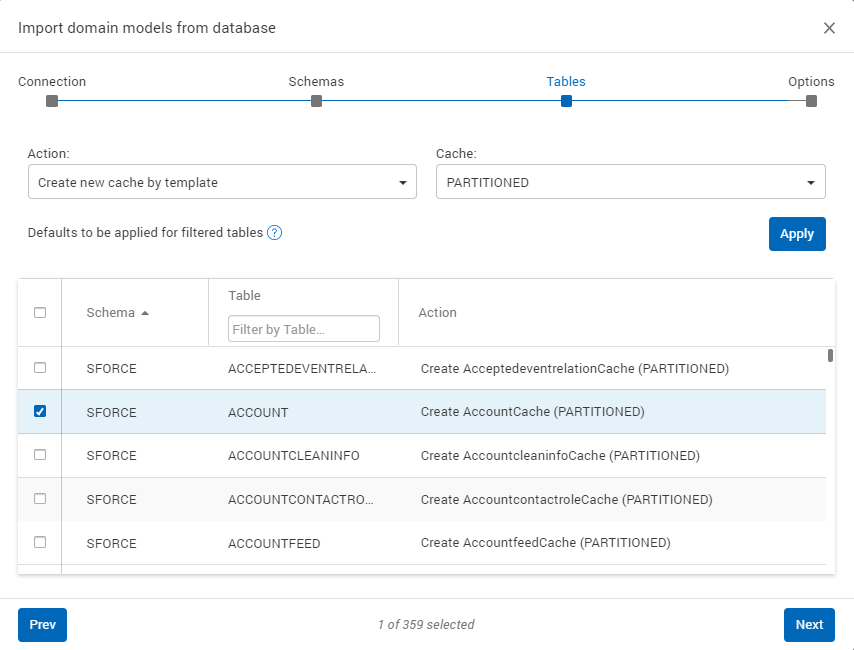Select the ACCEPTEDEVENTRELATION table checkbox
This screenshot has height=650, width=854.
click(40, 368)
